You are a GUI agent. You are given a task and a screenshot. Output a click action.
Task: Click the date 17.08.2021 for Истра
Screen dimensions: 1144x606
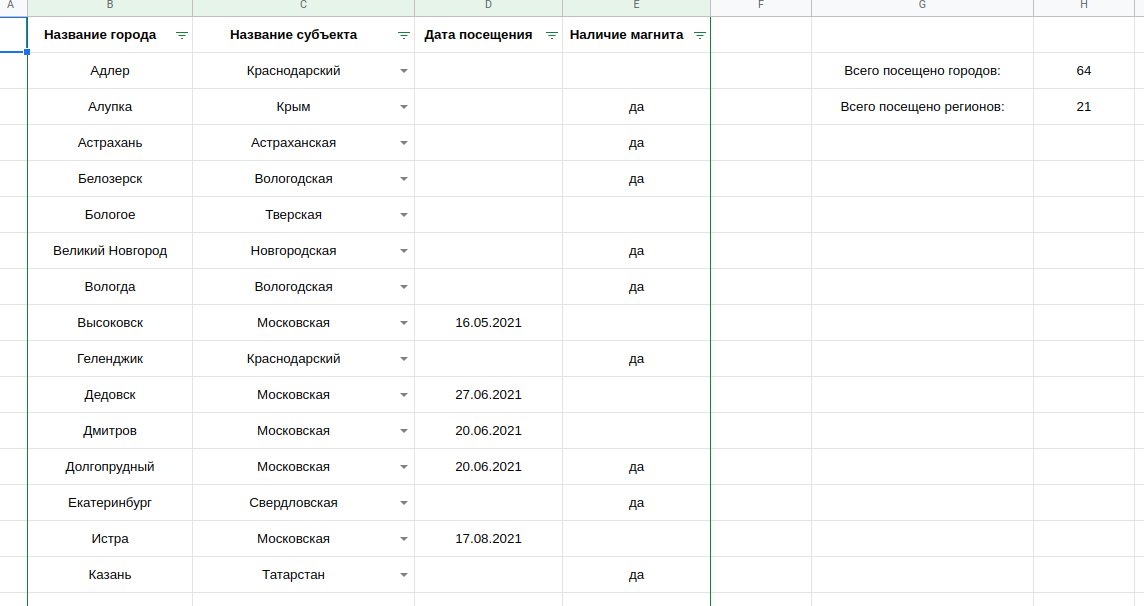point(488,538)
